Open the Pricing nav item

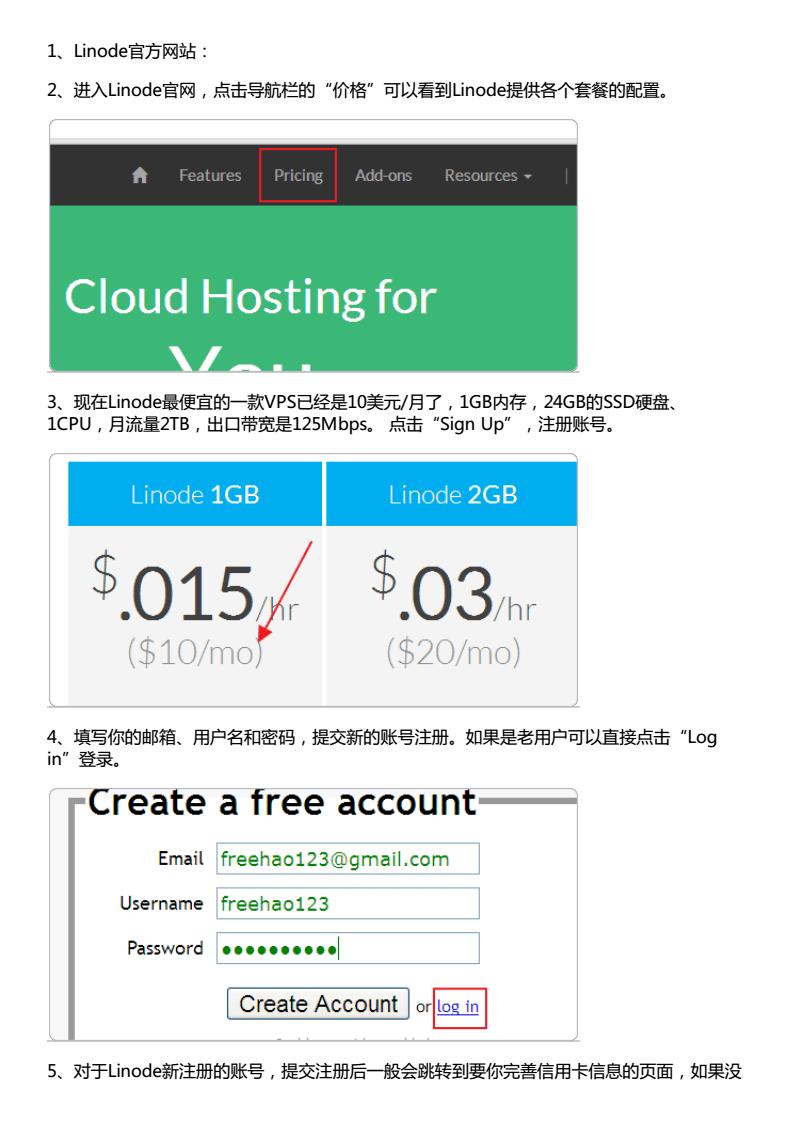[298, 175]
